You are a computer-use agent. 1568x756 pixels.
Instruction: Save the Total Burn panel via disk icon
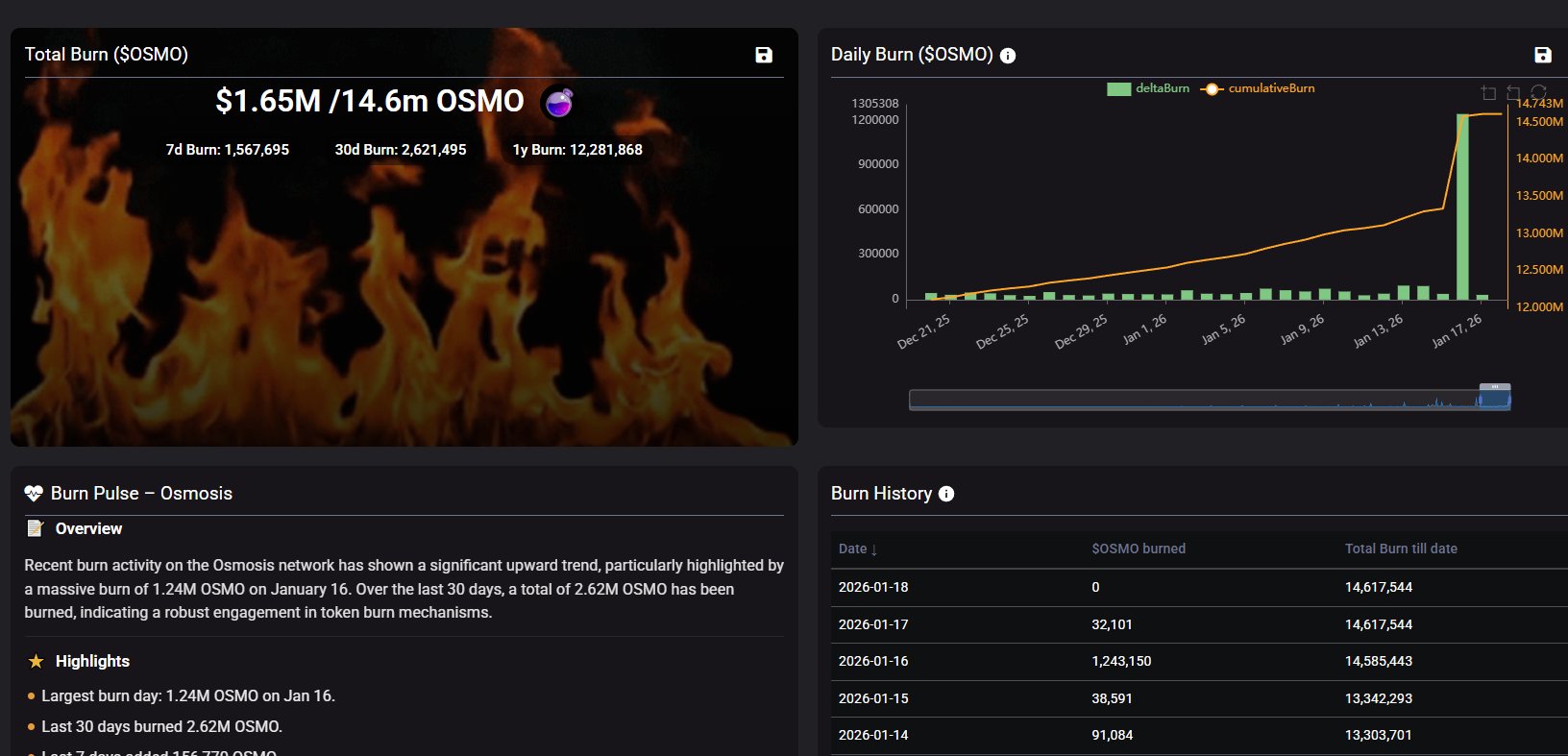[764, 55]
